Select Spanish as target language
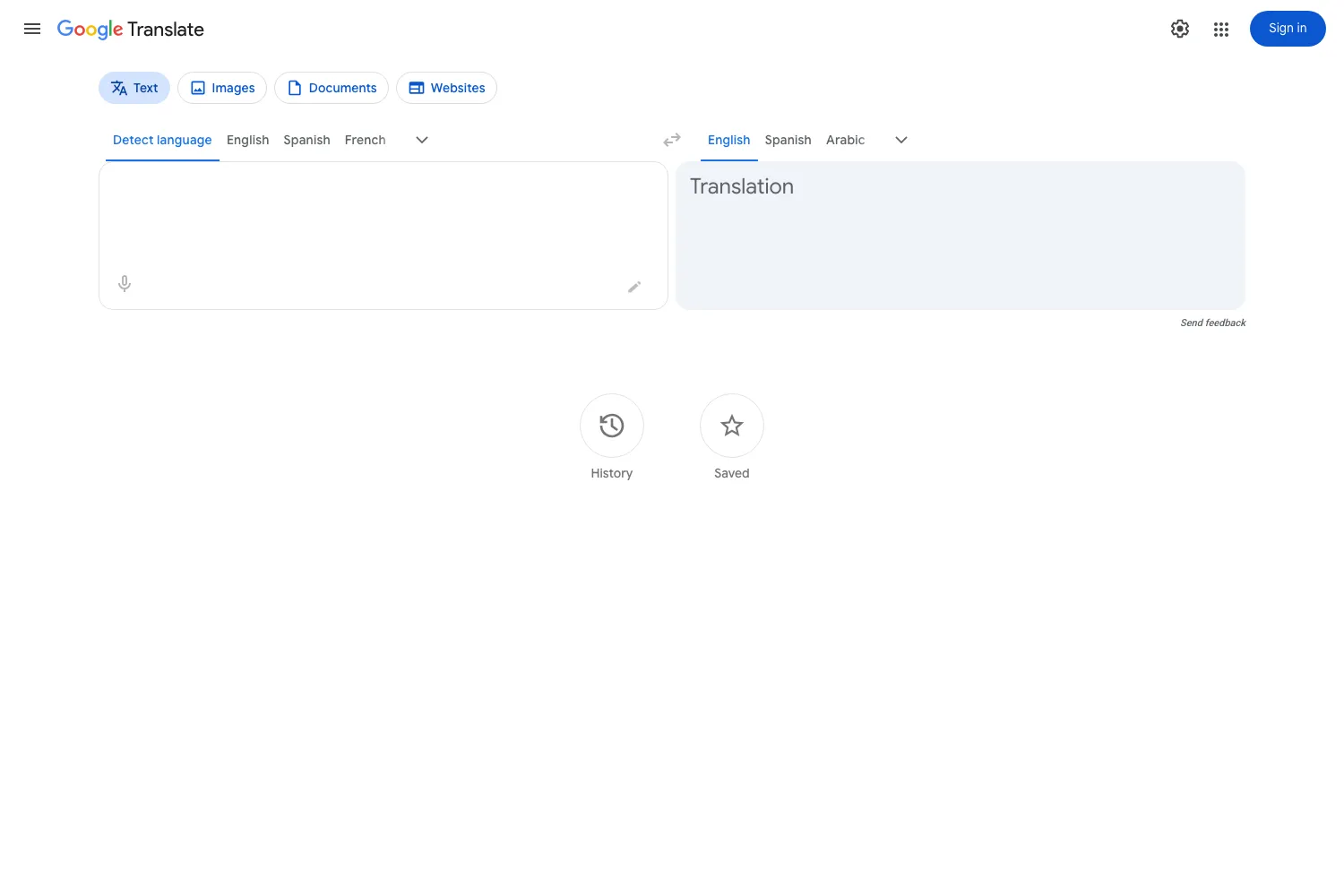The height and width of the screenshot is (896, 1344). pos(788,140)
